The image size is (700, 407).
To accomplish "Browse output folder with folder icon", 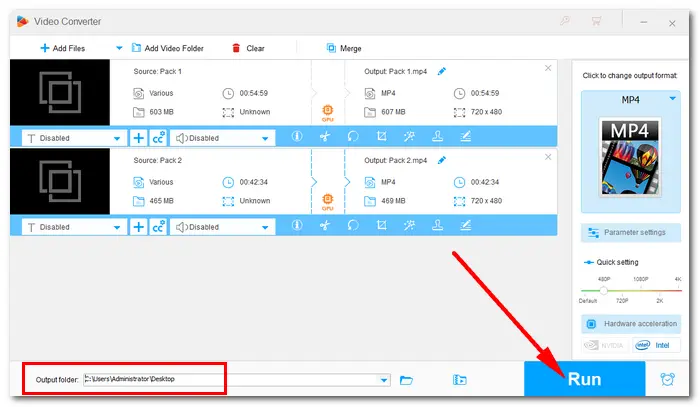I will [x=406, y=380].
